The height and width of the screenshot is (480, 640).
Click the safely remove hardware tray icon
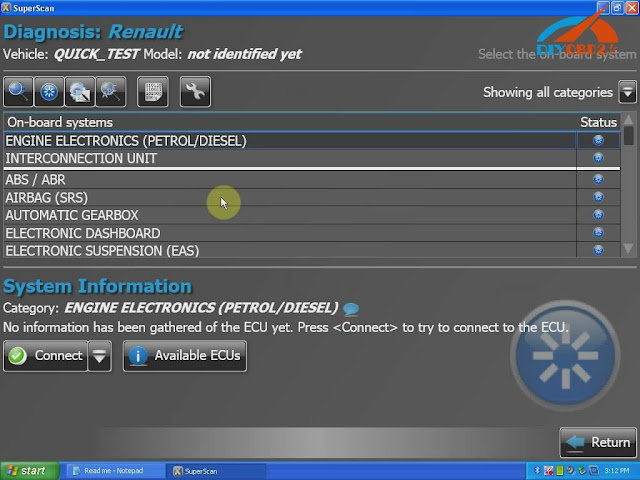pos(582,471)
